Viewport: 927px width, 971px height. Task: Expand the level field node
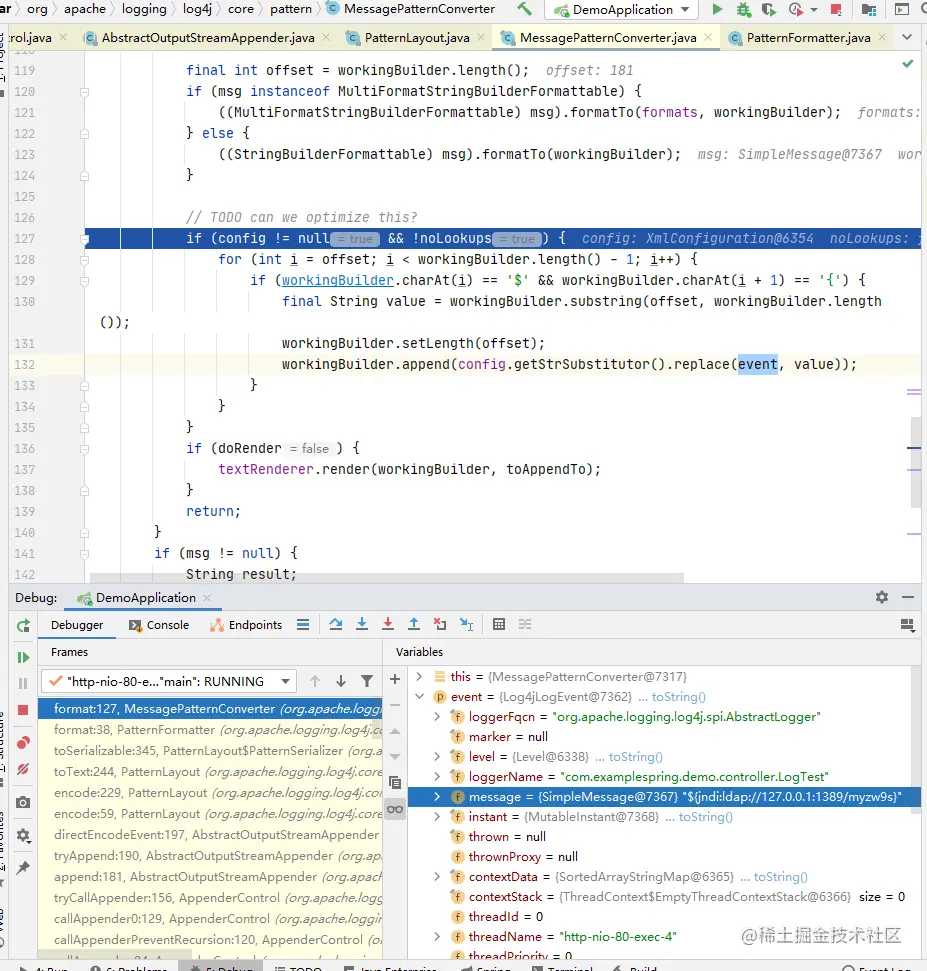[x=437, y=756]
